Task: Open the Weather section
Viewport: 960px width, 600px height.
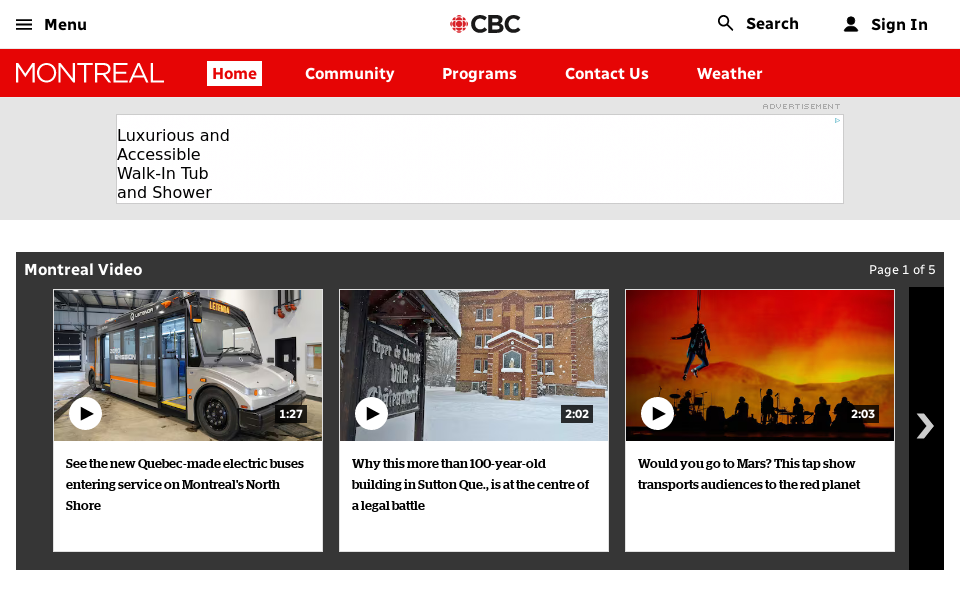Action: coord(729,73)
